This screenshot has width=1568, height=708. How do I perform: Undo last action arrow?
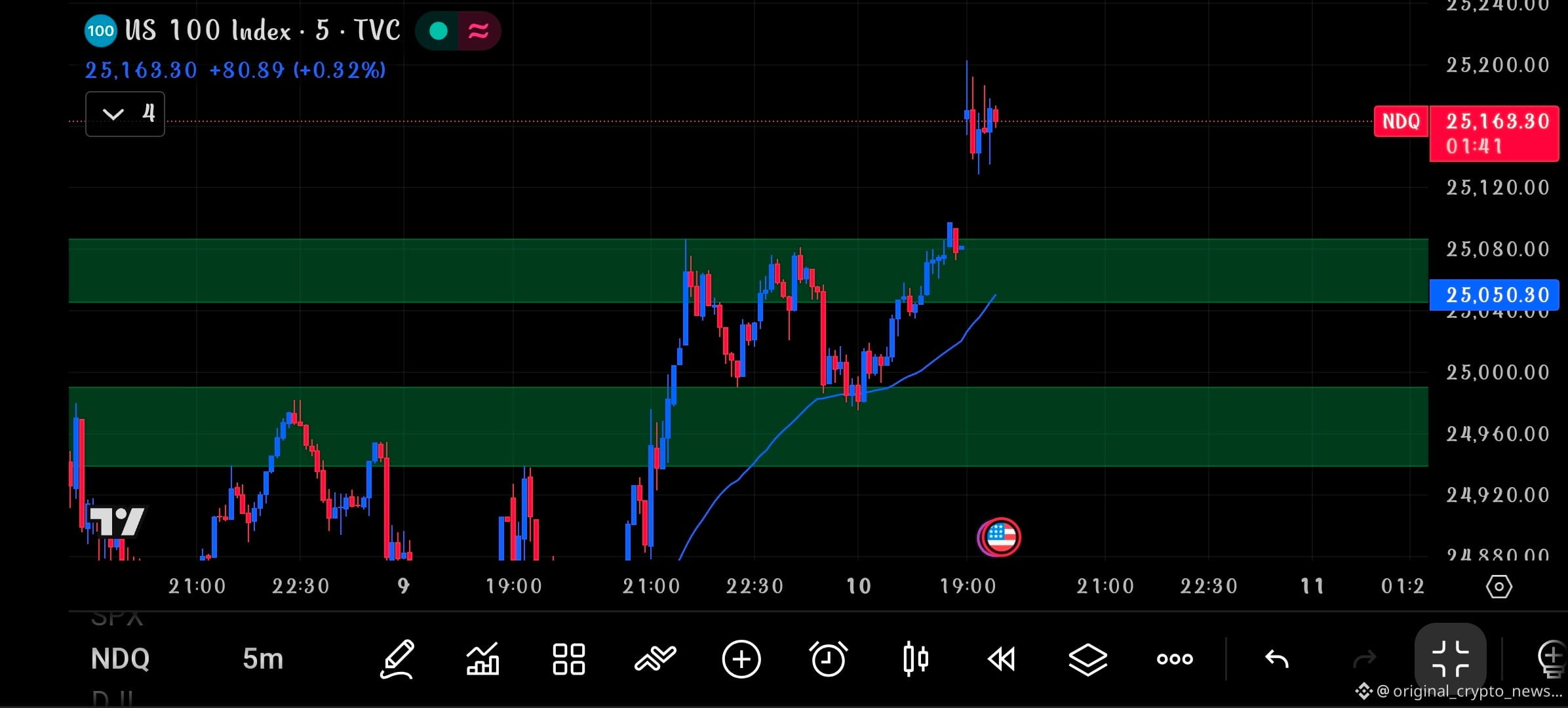pyautogui.click(x=1277, y=659)
